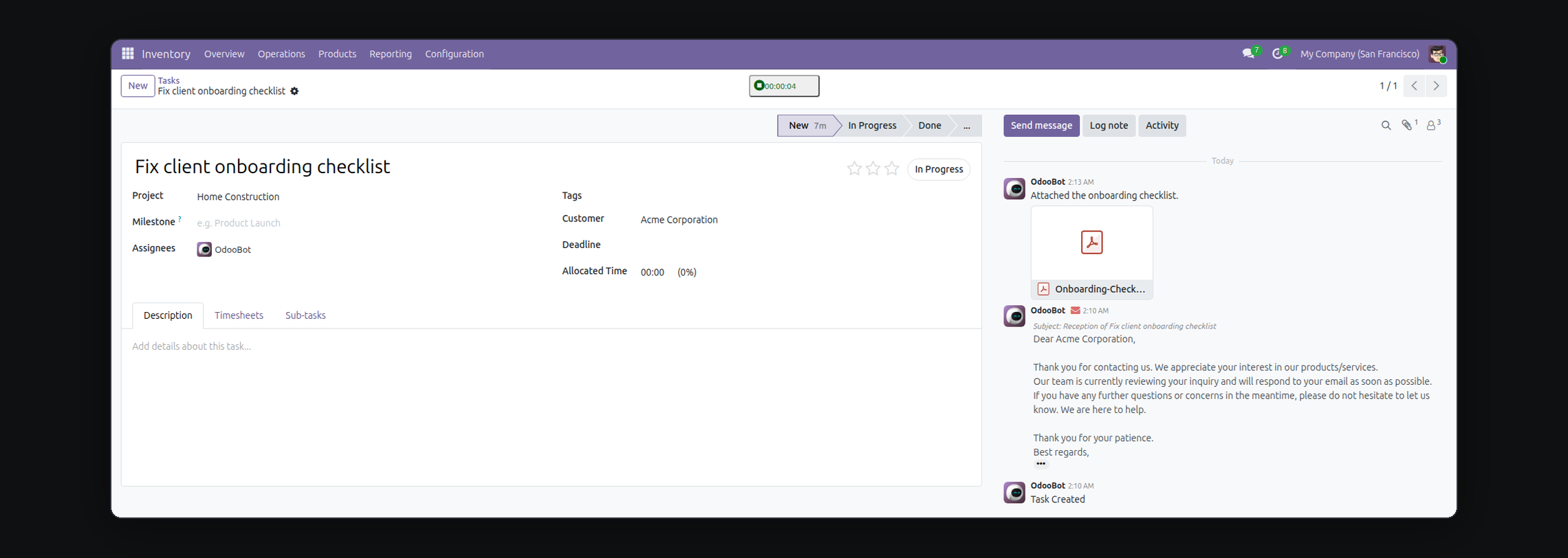This screenshot has width=1568, height=558.
Task: Go to next record arrow
Action: pyautogui.click(x=1436, y=86)
